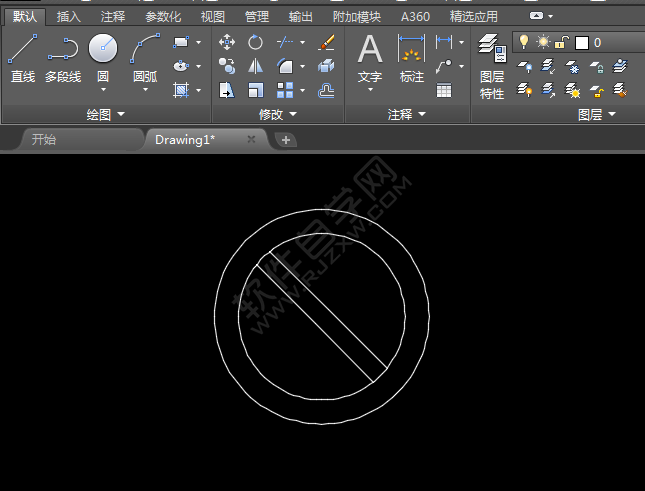Open the 文字 (Text) dropdown arrow
Viewport: 645px width, 491px height.
click(370, 89)
